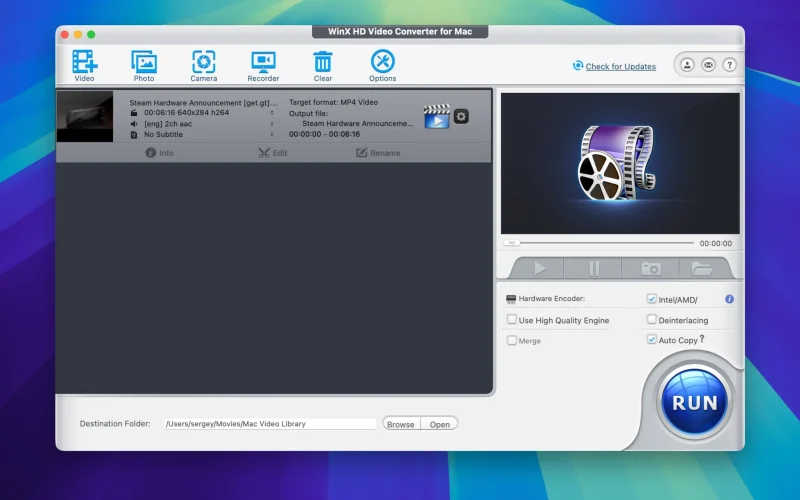Screen dimensions: 800x500
Task: Open help via question mark icon
Action: (730, 65)
